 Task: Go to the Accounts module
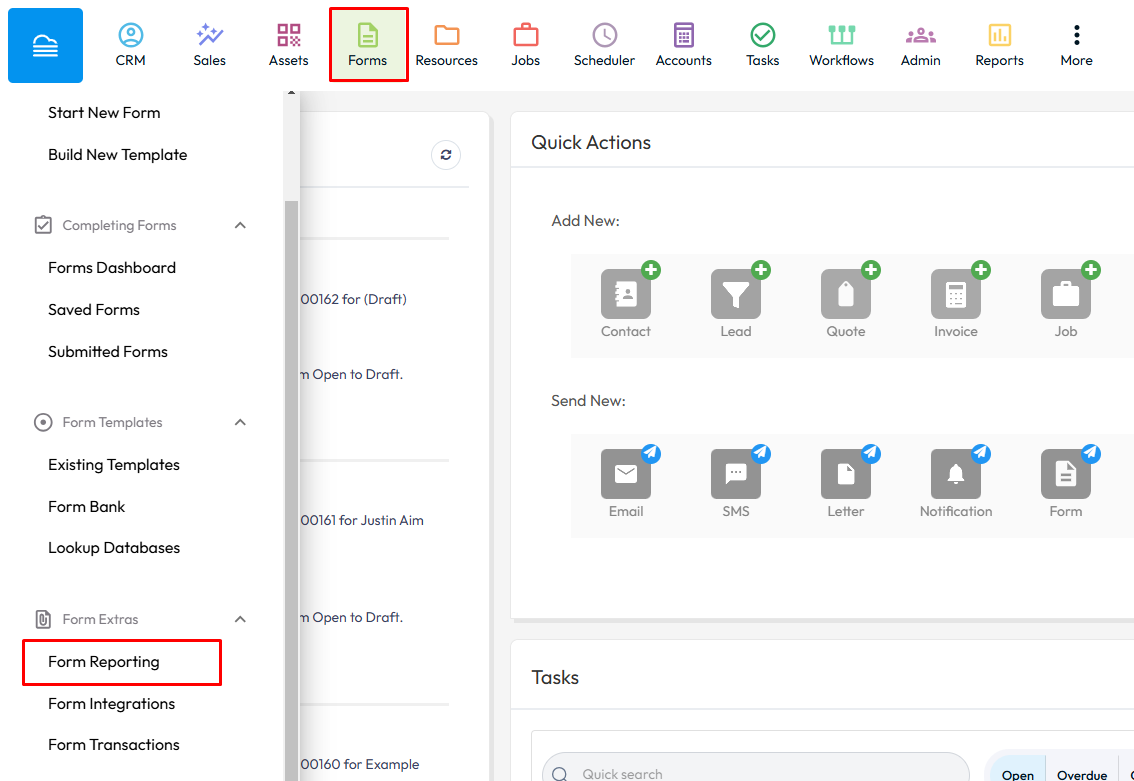click(683, 46)
